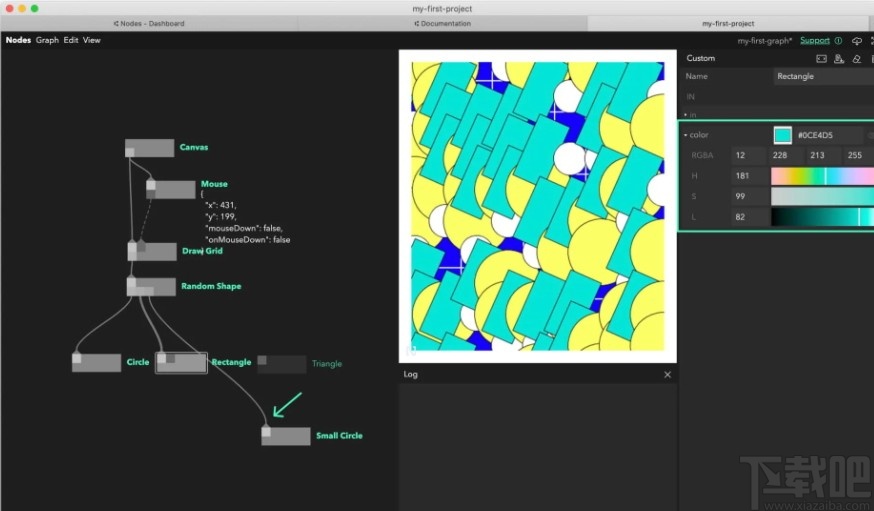Click the green RGBA value 228
This screenshot has height=511, width=874.
click(x=787, y=155)
